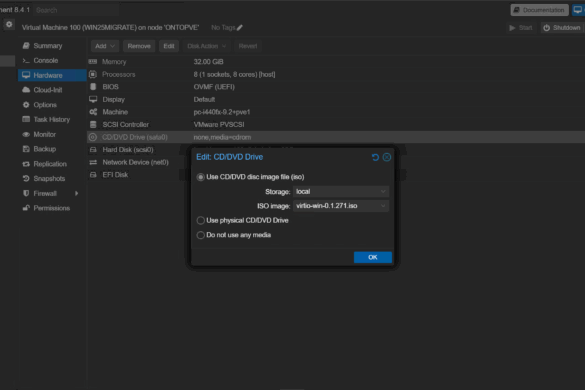Select Use CD/DVD disc image file option
Viewport: 585px width, 390px height.
pyautogui.click(x=200, y=177)
